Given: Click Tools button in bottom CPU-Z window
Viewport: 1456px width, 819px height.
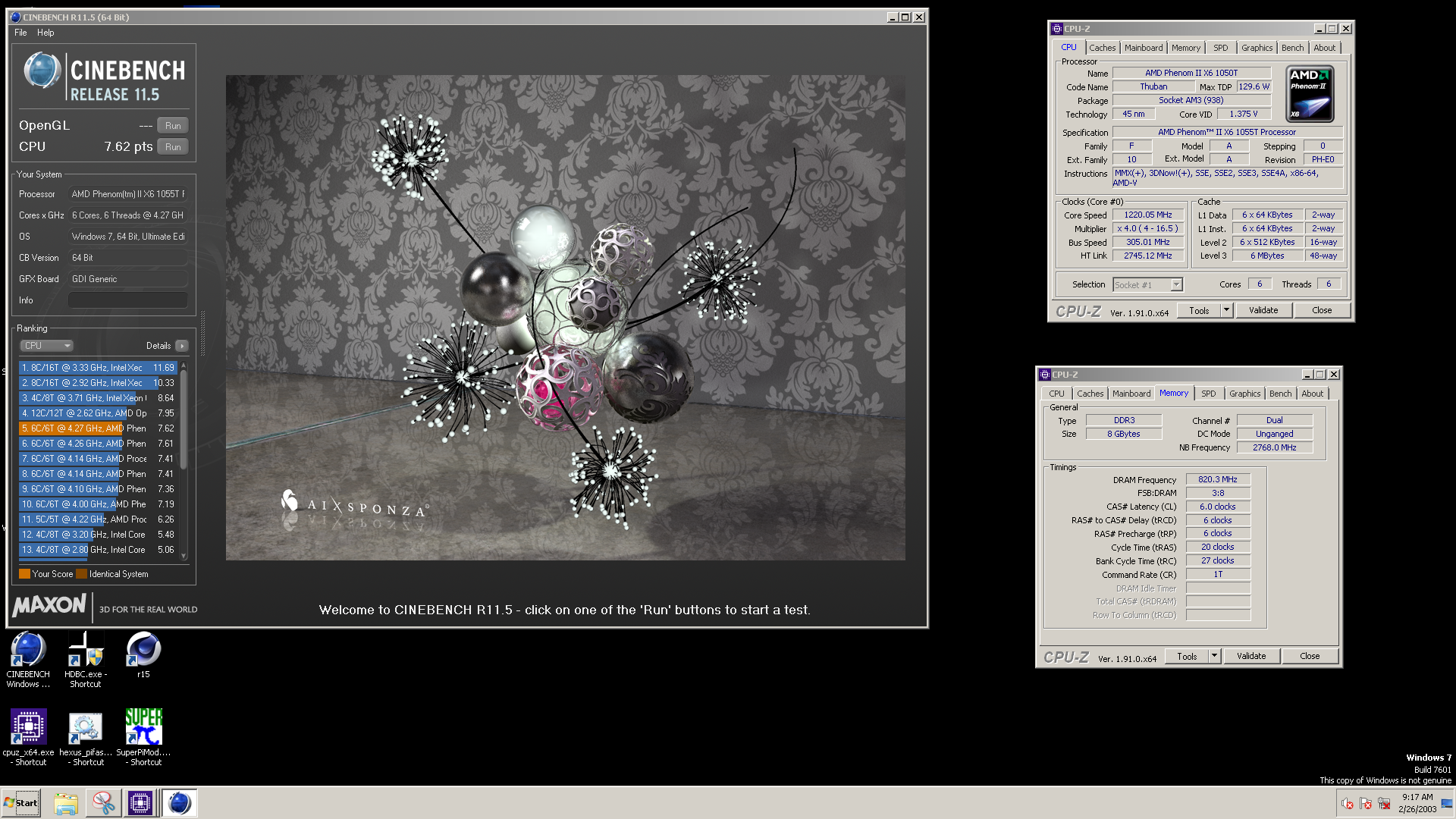Looking at the screenshot, I should pos(1187,657).
